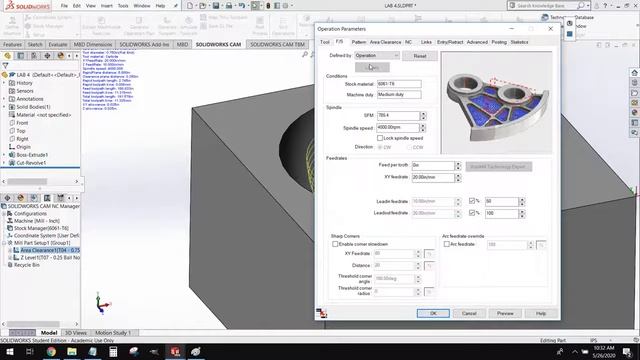Expand the Configurations node in CAM tree
640x360 pixels.
point(4,213)
